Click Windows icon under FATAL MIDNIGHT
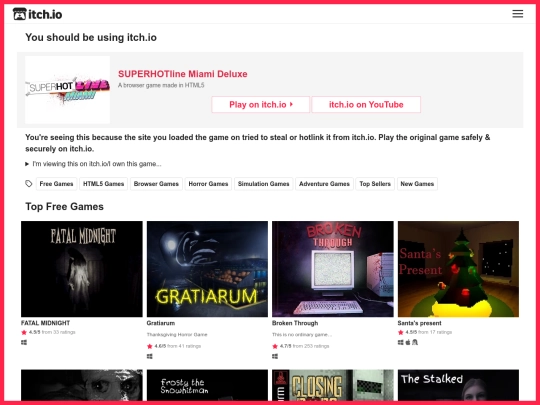540x405 pixels. tap(24, 342)
